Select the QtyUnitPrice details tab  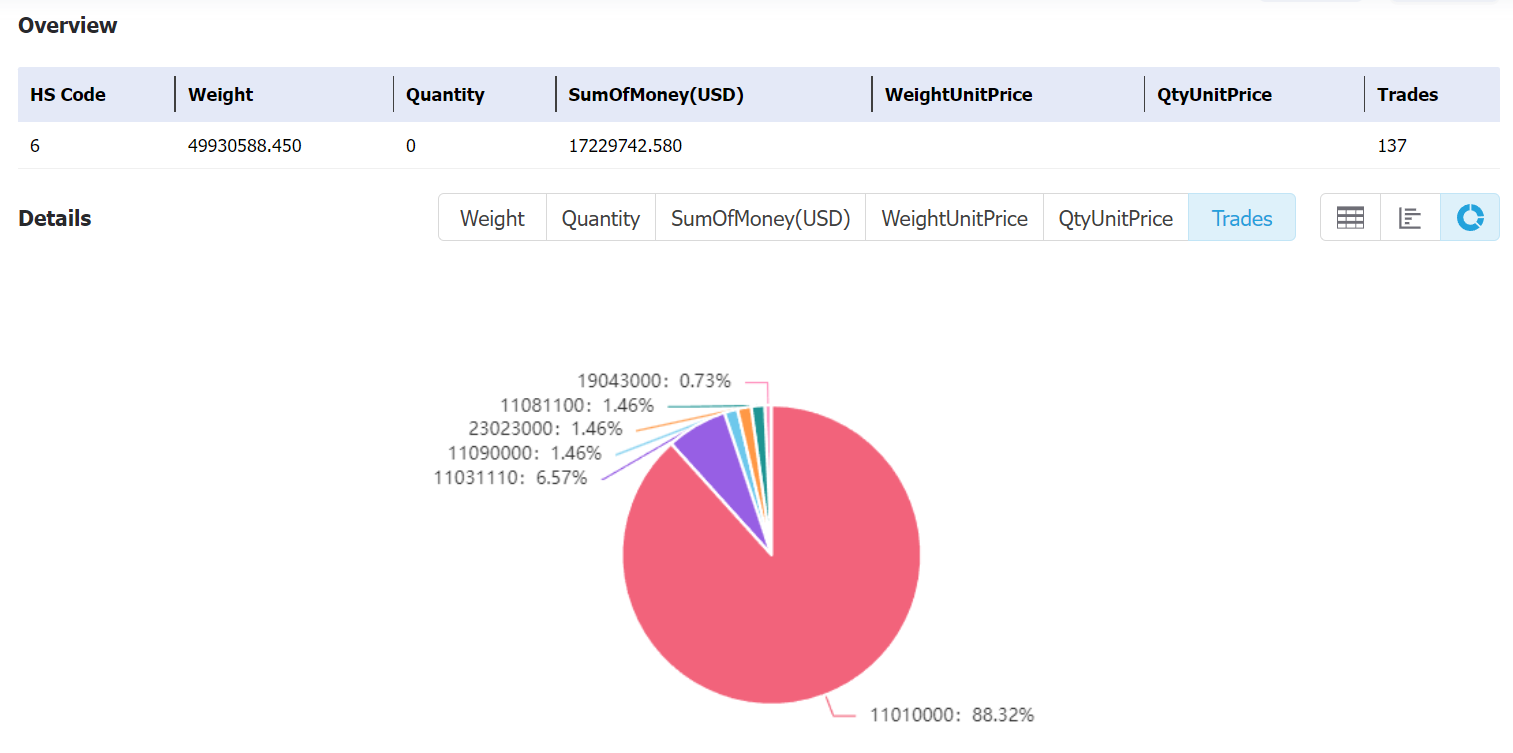pyautogui.click(x=1116, y=218)
